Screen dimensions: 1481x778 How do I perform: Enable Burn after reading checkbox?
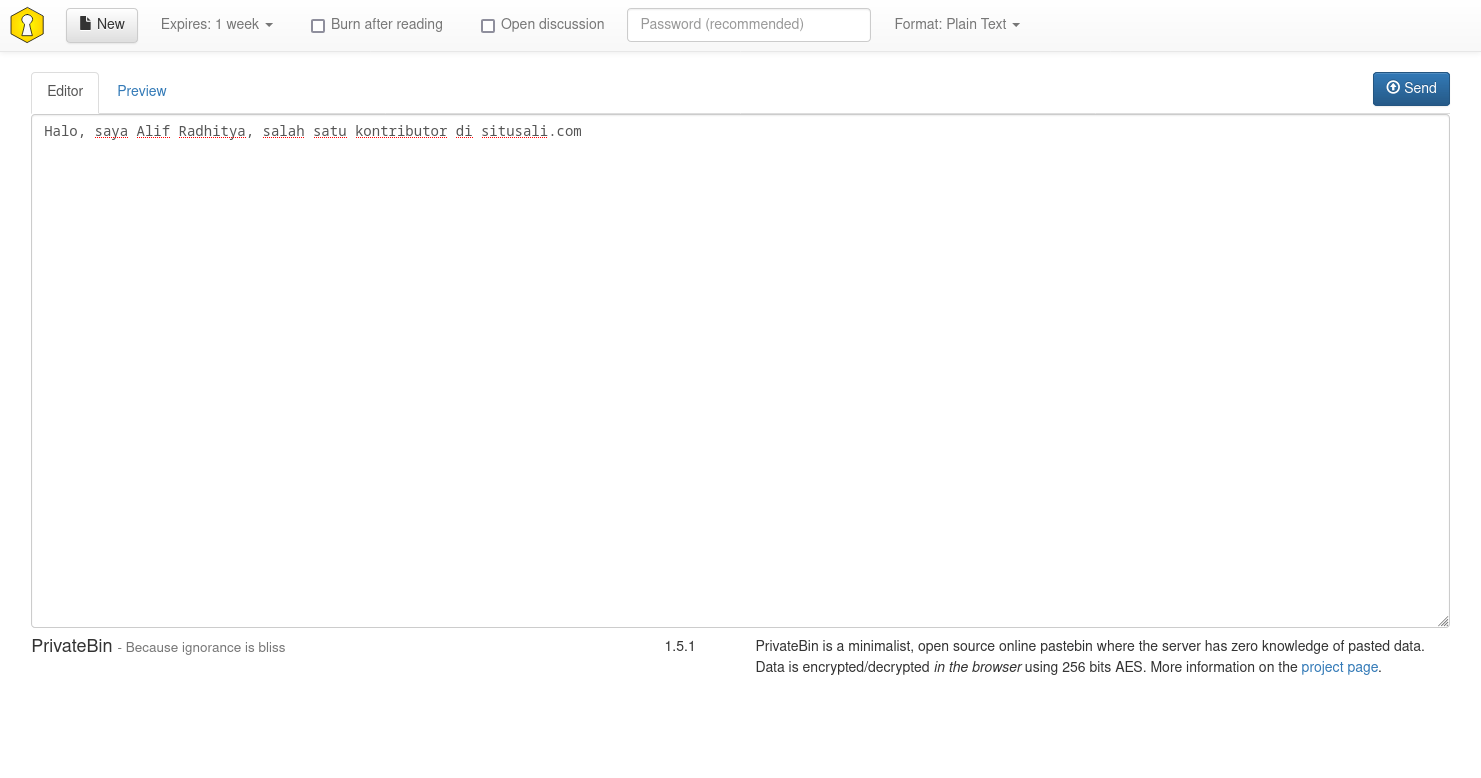318,26
